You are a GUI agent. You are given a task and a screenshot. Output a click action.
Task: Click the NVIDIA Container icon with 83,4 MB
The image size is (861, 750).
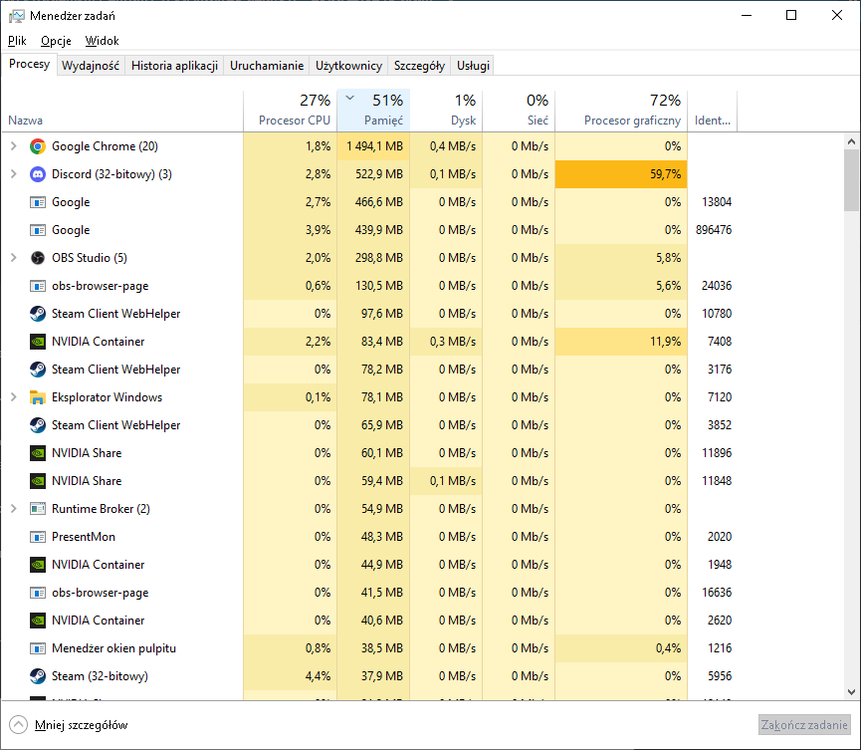[x=37, y=342]
